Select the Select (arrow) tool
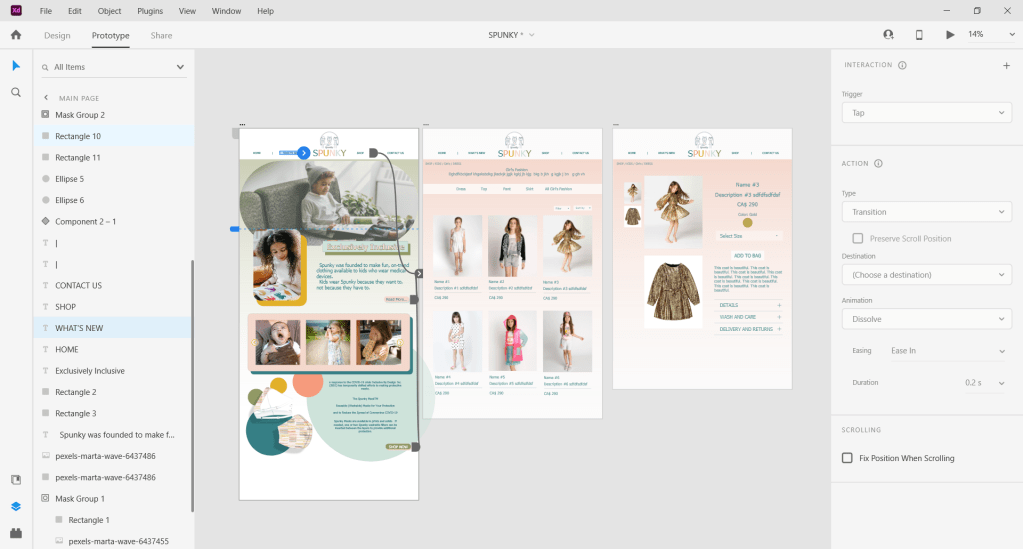1023x549 pixels. click(16, 66)
